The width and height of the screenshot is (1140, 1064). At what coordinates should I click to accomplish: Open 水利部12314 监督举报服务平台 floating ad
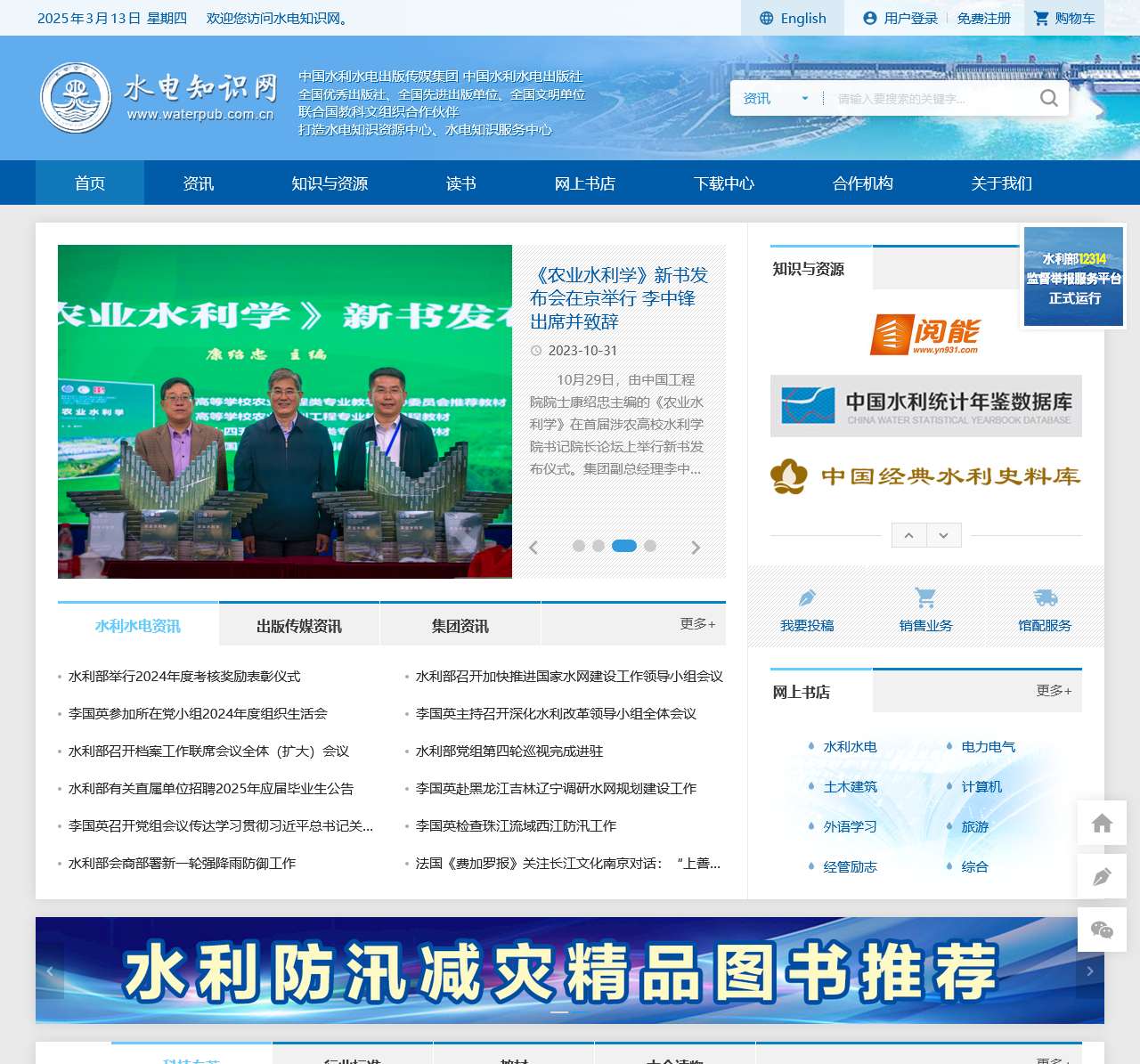click(1073, 276)
